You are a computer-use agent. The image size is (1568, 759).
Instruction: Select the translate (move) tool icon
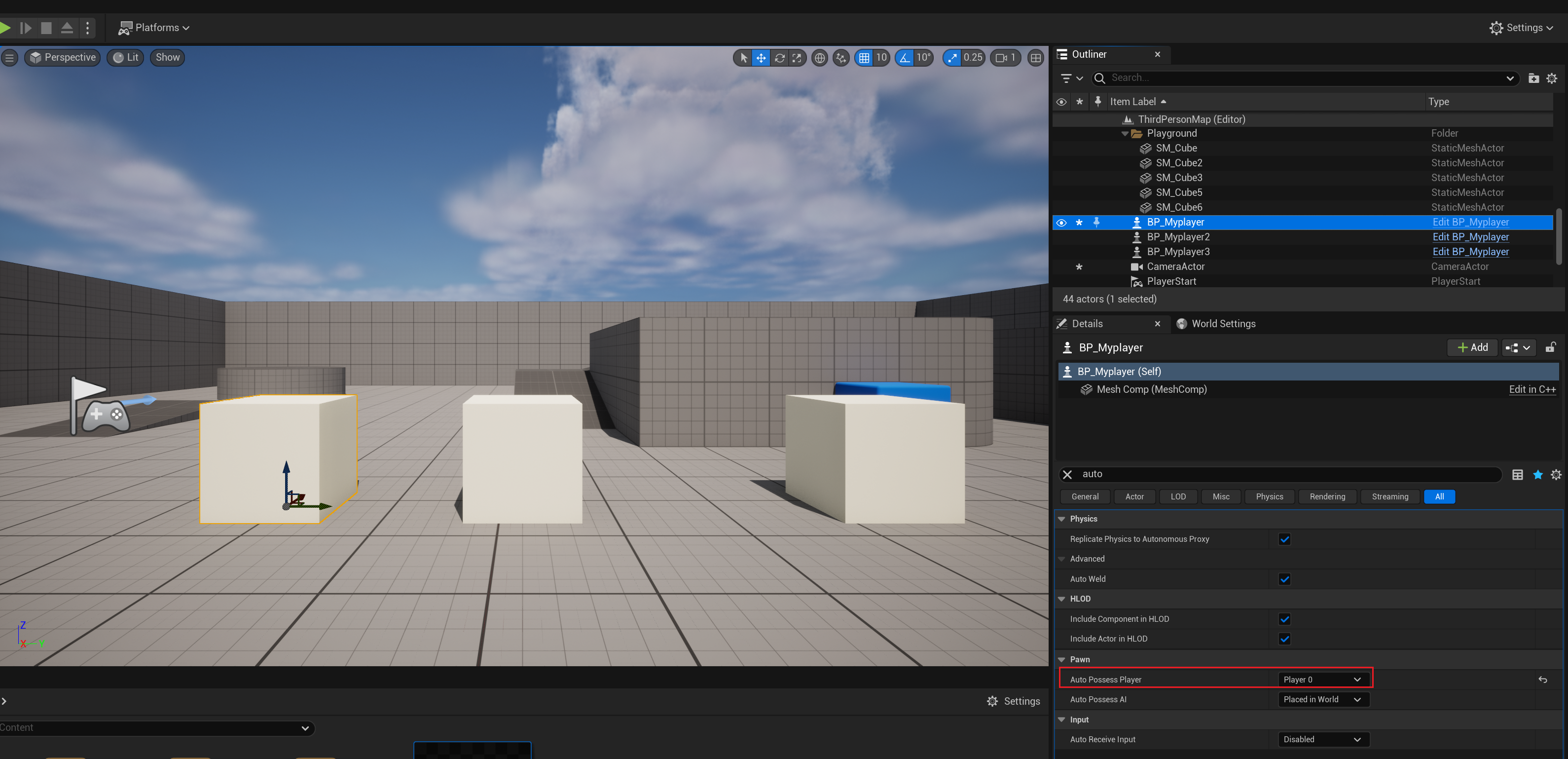pyautogui.click(x=761, y=58)
